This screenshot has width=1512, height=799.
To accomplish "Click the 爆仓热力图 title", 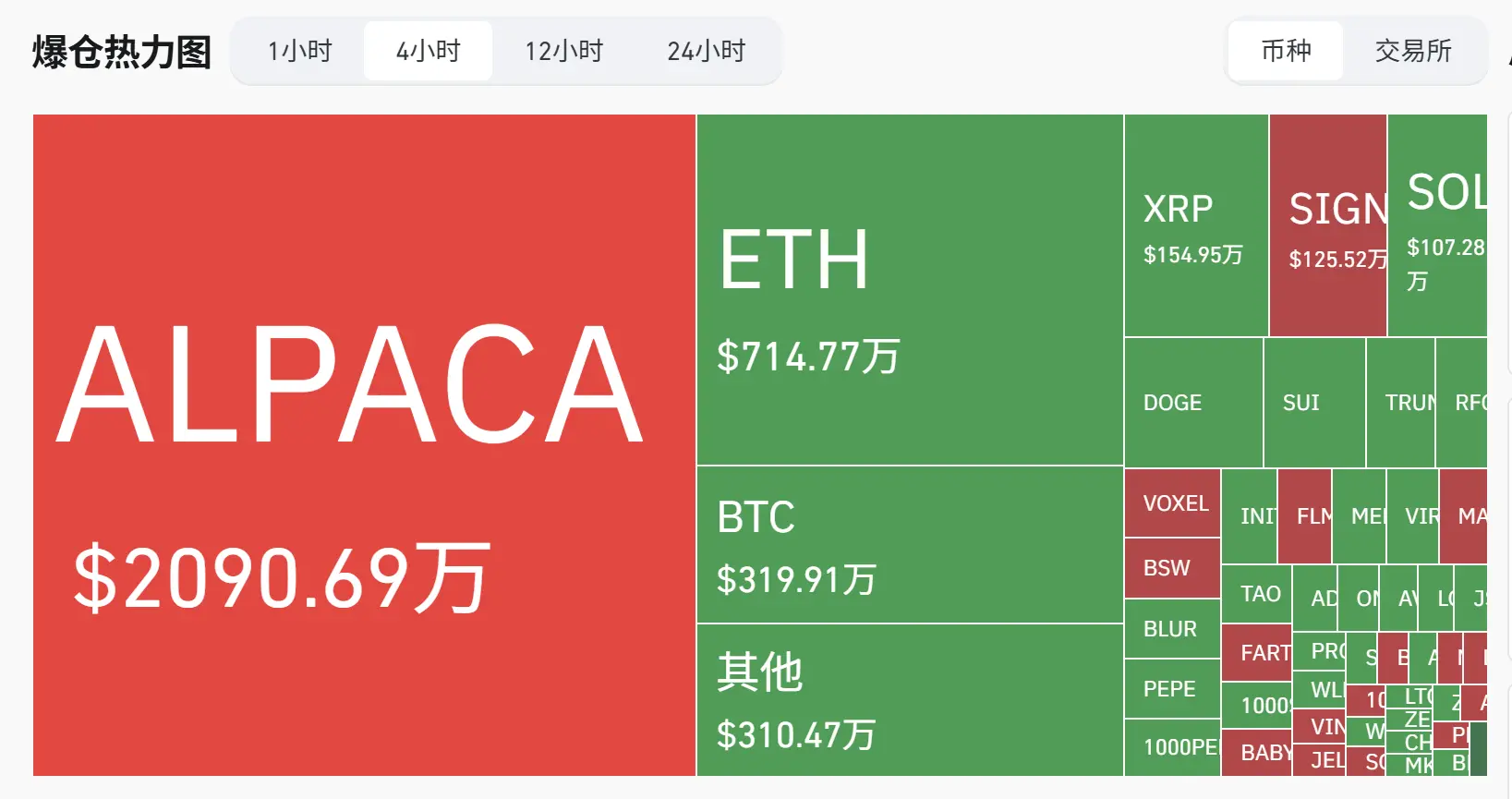I will tap(121, 51).
